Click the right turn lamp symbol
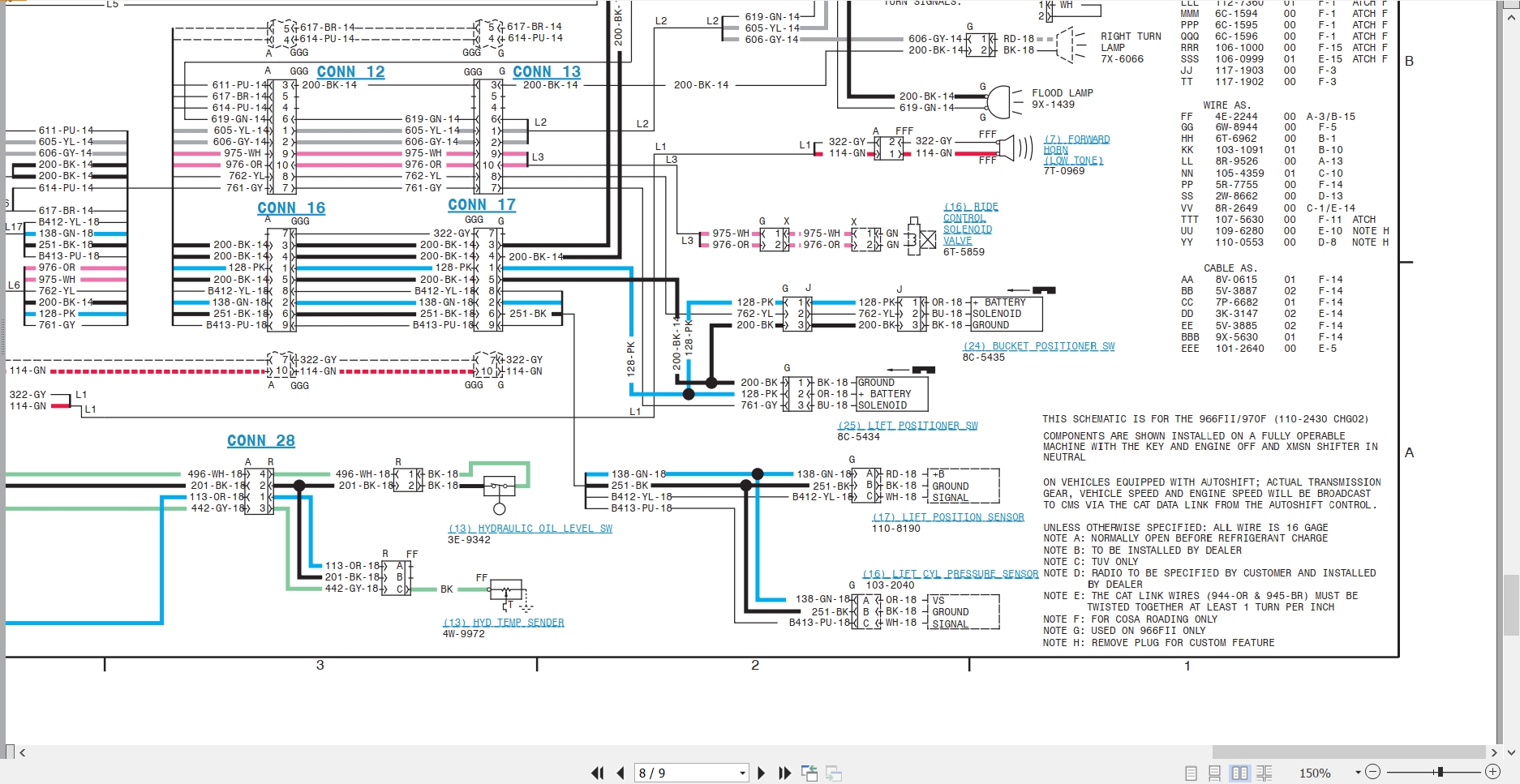Screen dimensions: 1520x784 pos(1071,44)
